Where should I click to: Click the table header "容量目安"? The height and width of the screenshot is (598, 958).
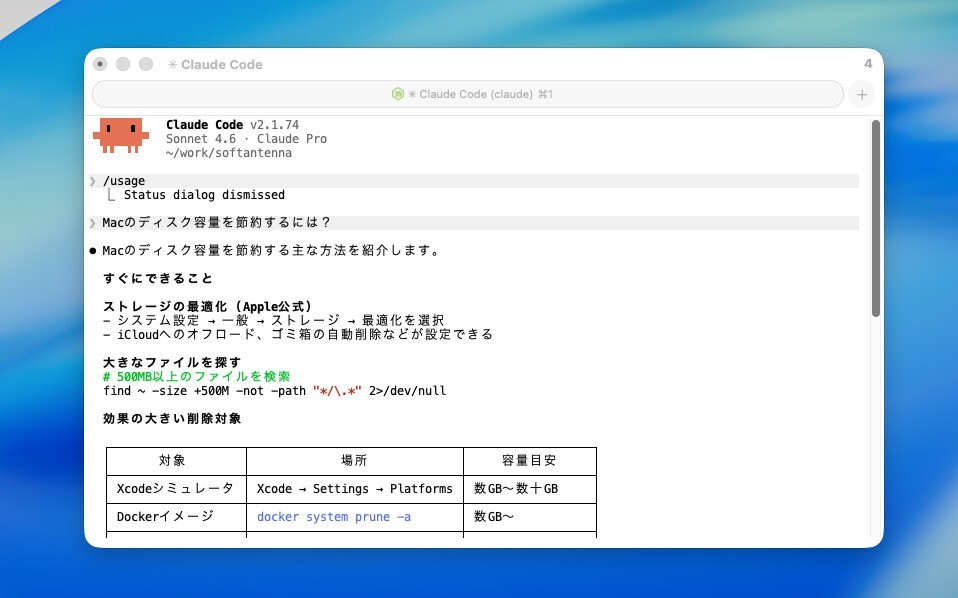pos(529,461)
